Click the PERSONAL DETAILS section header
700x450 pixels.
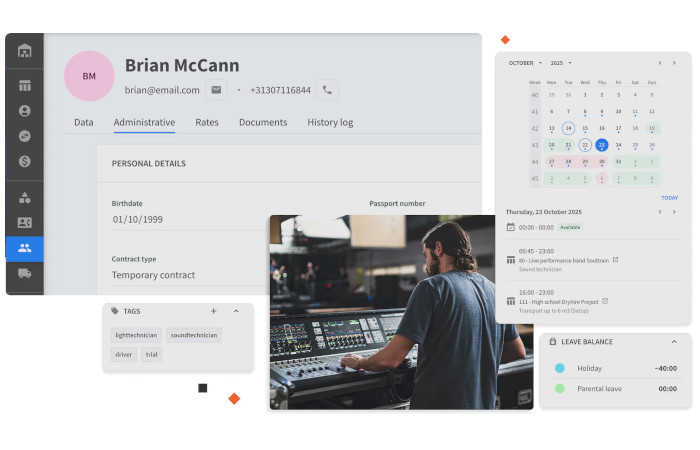[149, 163]
